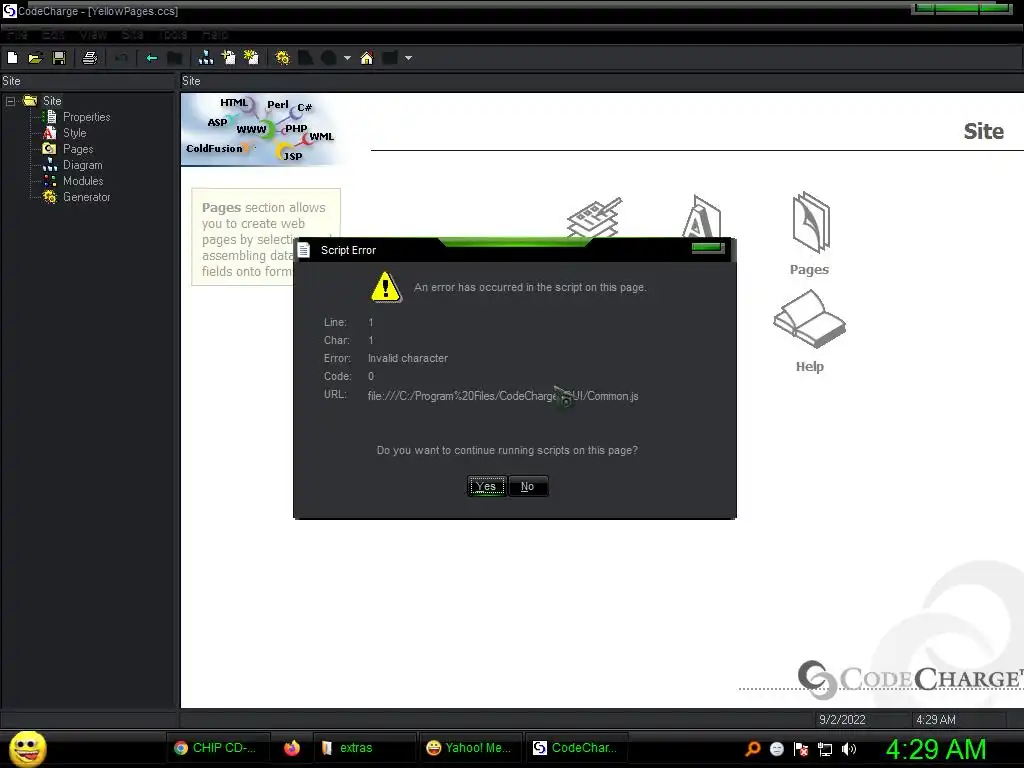Viewport: 1024px width, 768px height.
Task: Click the New file toolbar icon
Action: [12, 58]
